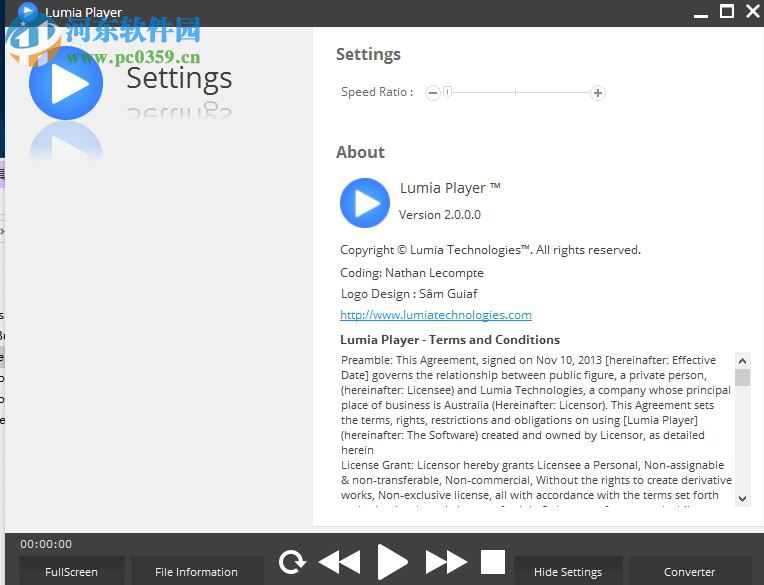764x585 pixels.
Task: Click inside the Terms and Conditions text box
Action: [x=536, y=429]
